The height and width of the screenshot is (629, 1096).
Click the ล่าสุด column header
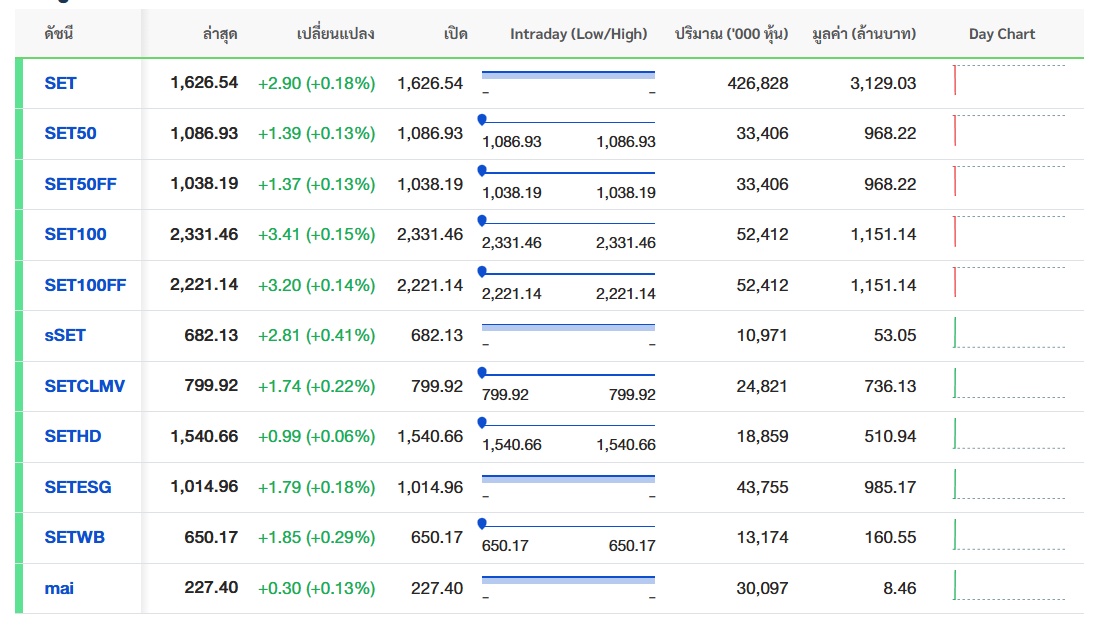[x=220, y=34]
